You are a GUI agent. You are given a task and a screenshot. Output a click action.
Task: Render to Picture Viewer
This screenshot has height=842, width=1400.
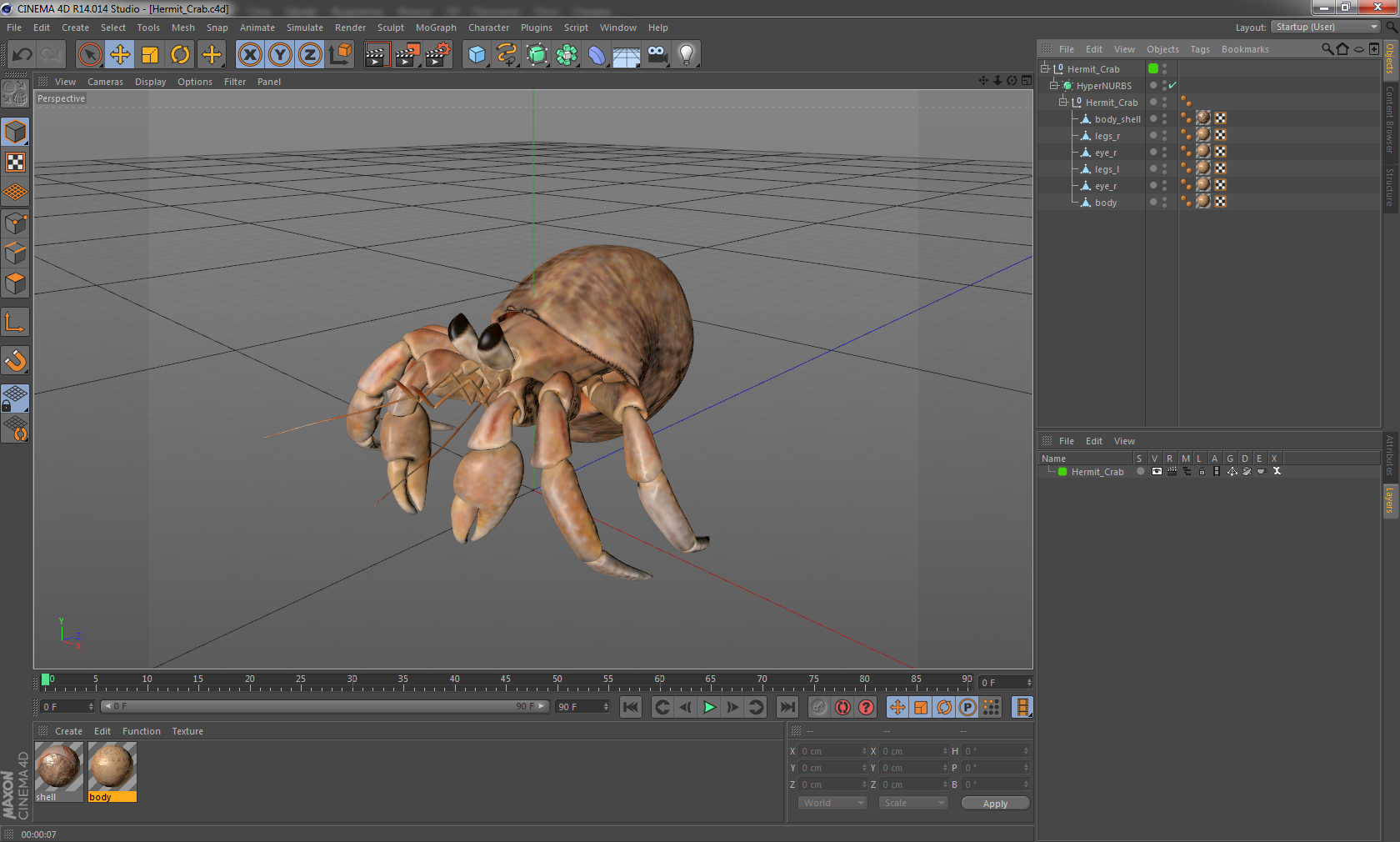pyautogui.click(x=407, y=55)
